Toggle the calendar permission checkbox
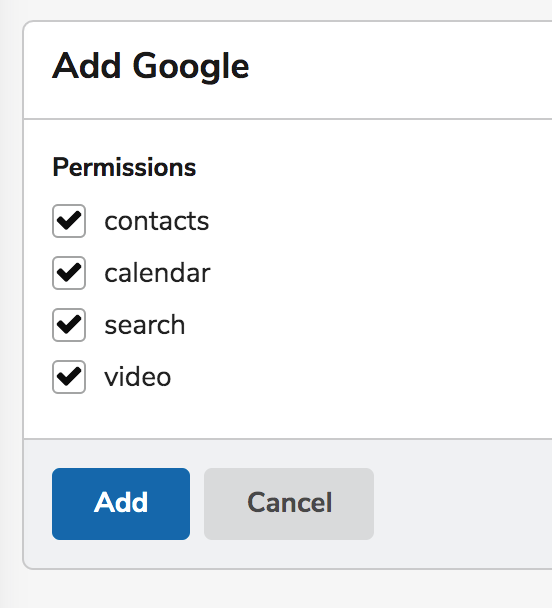The width and height of the screenshot is (552, 608). pyautogui.click(x=69, y=273)
